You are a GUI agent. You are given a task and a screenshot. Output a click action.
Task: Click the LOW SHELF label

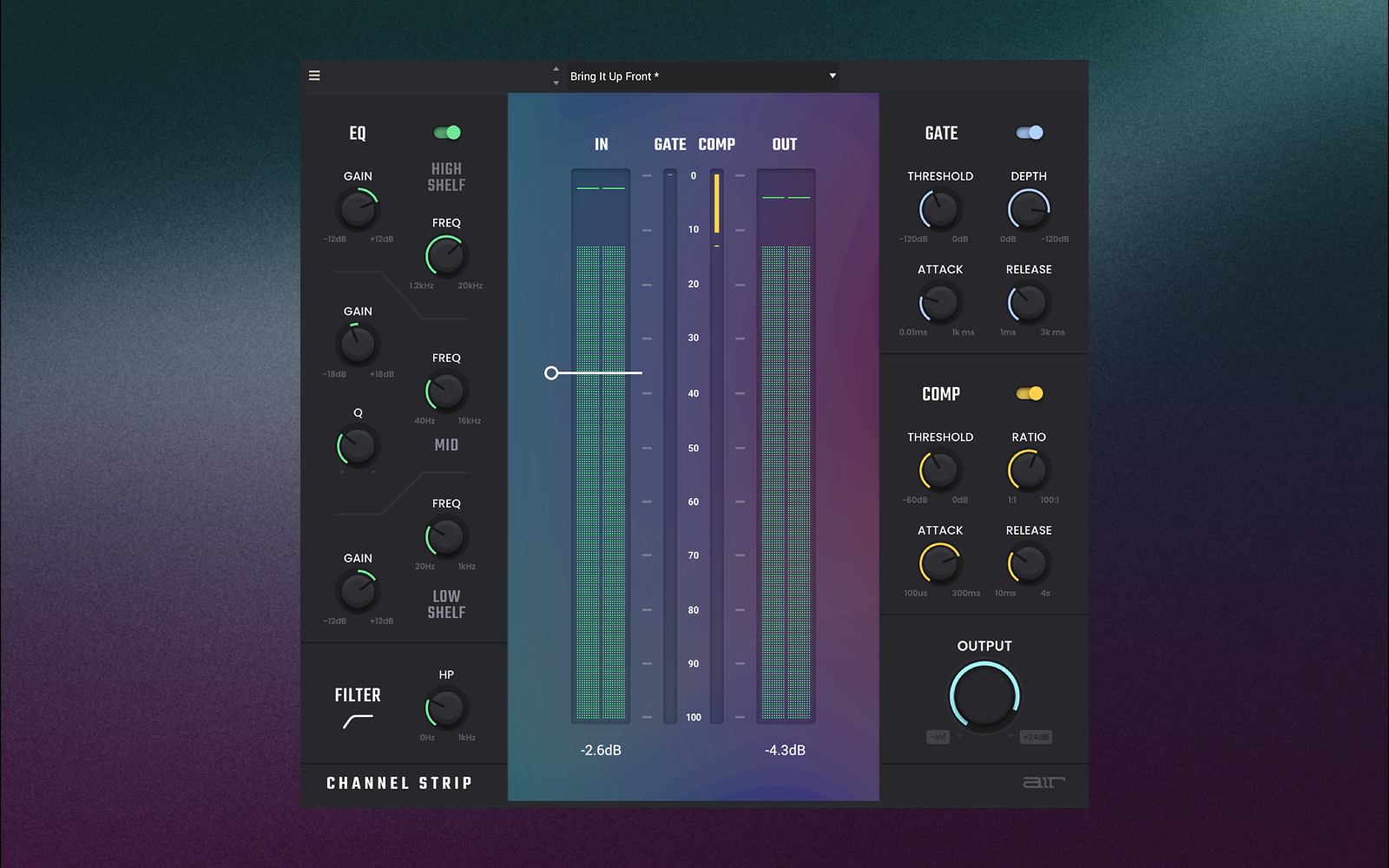[446, 604]
